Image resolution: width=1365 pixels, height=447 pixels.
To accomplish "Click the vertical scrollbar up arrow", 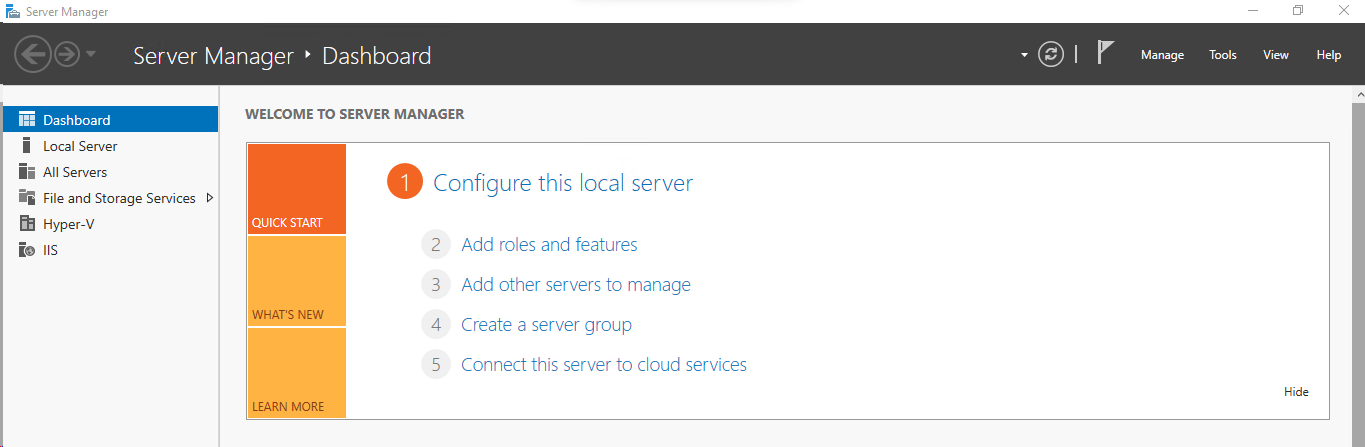I will (1359, 94).
